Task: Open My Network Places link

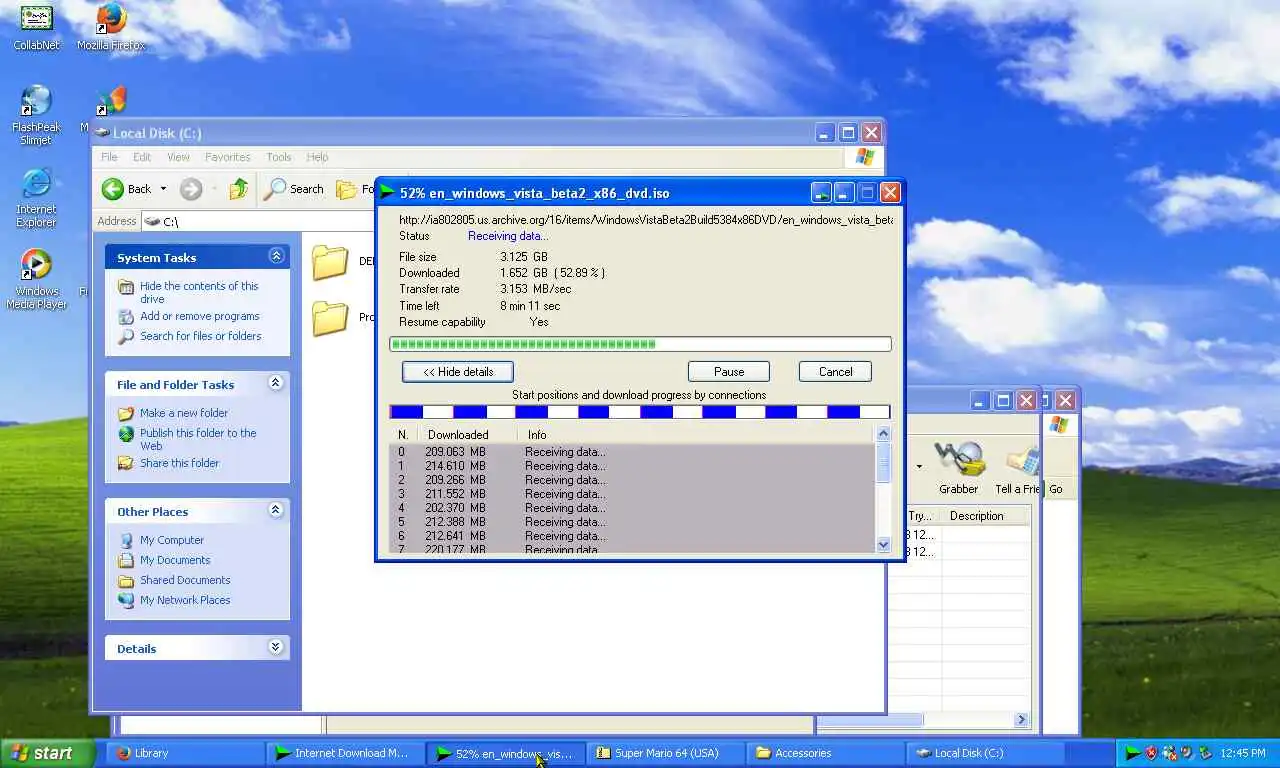Action: coord(185,600)
